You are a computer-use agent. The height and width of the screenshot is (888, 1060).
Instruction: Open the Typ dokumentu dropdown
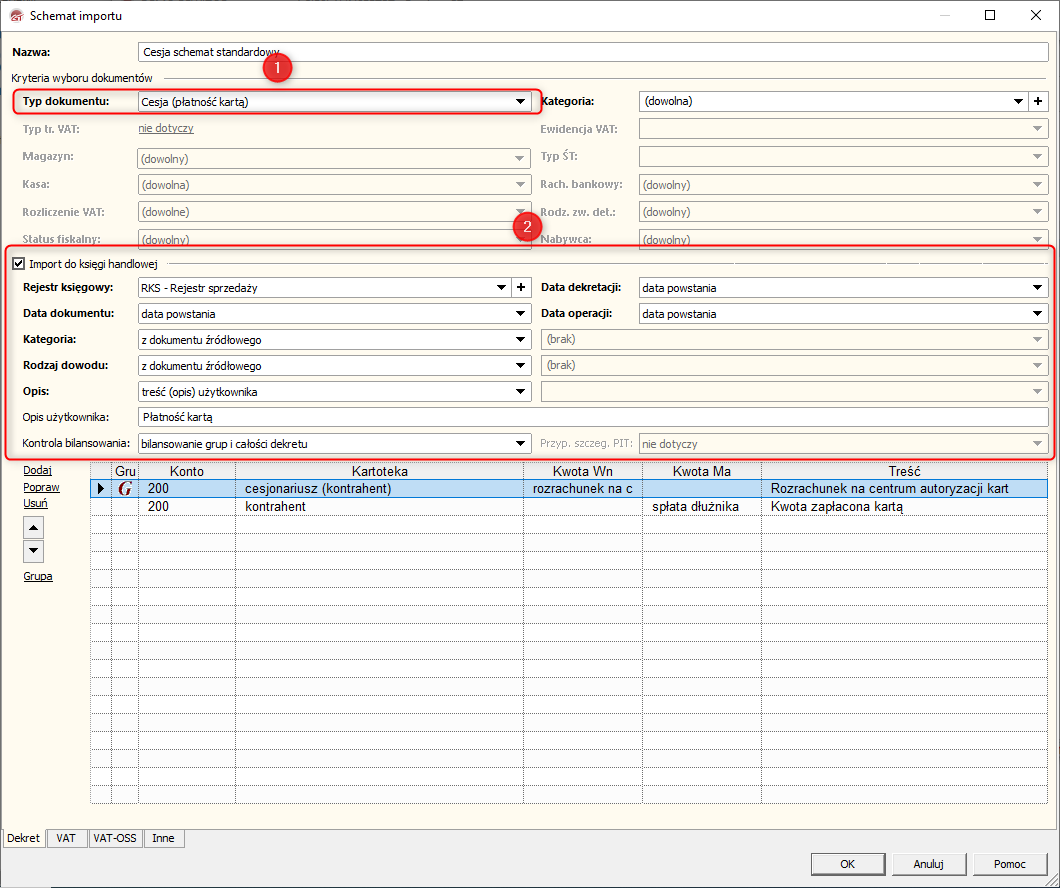pos(520,101)
